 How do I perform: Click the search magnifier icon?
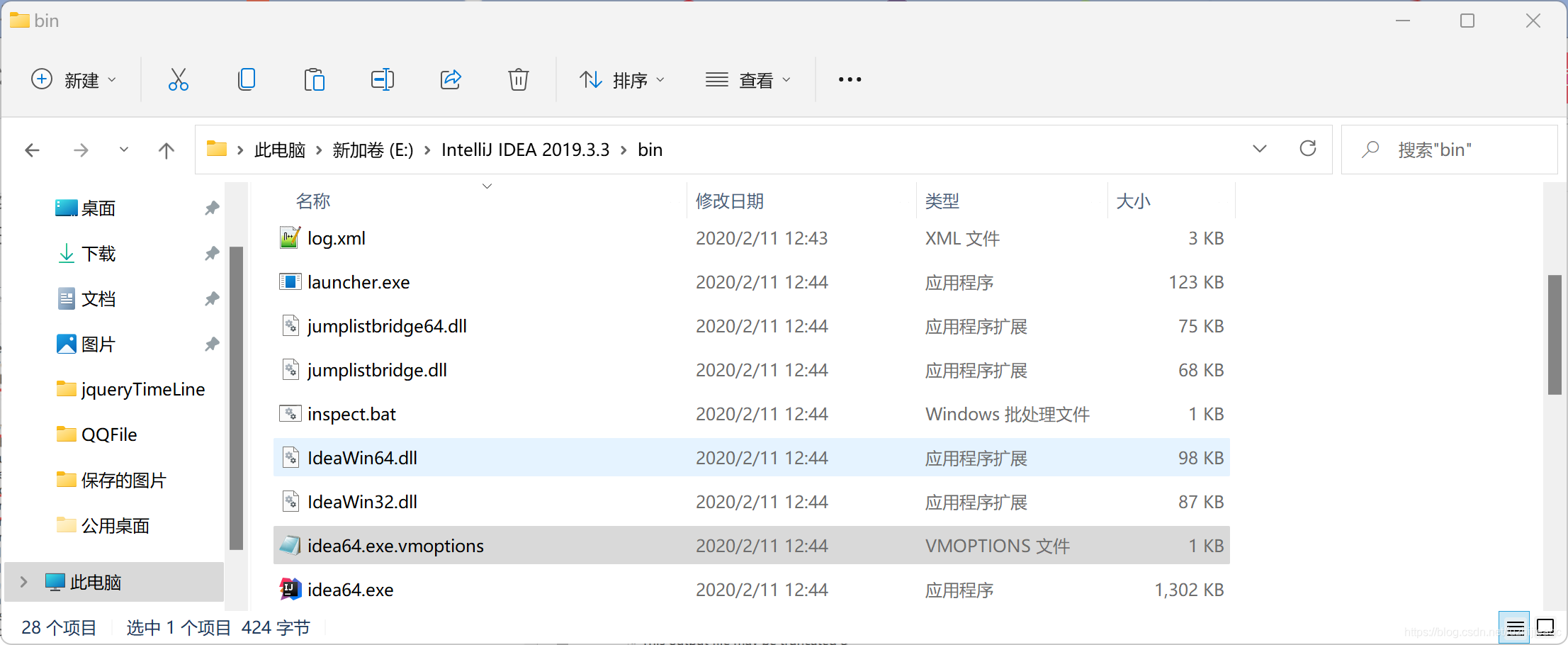pyautogui.click(x=1370, y=149)
